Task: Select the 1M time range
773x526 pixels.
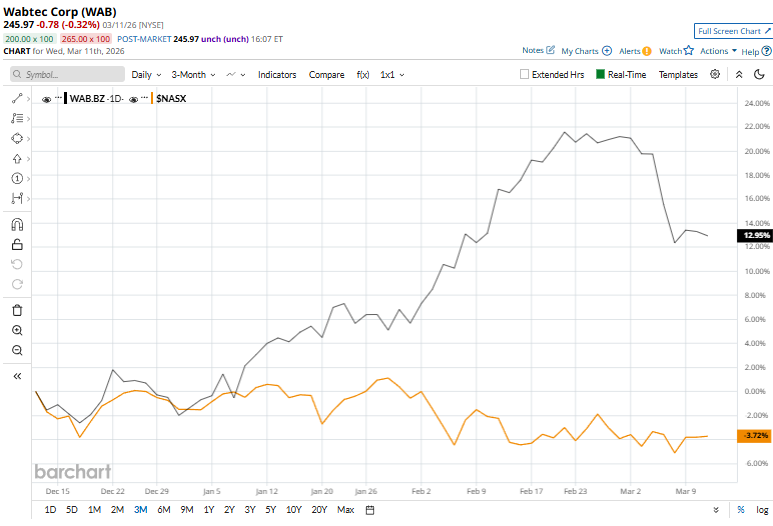Action: pyautogui.click(x=95, y=510)
